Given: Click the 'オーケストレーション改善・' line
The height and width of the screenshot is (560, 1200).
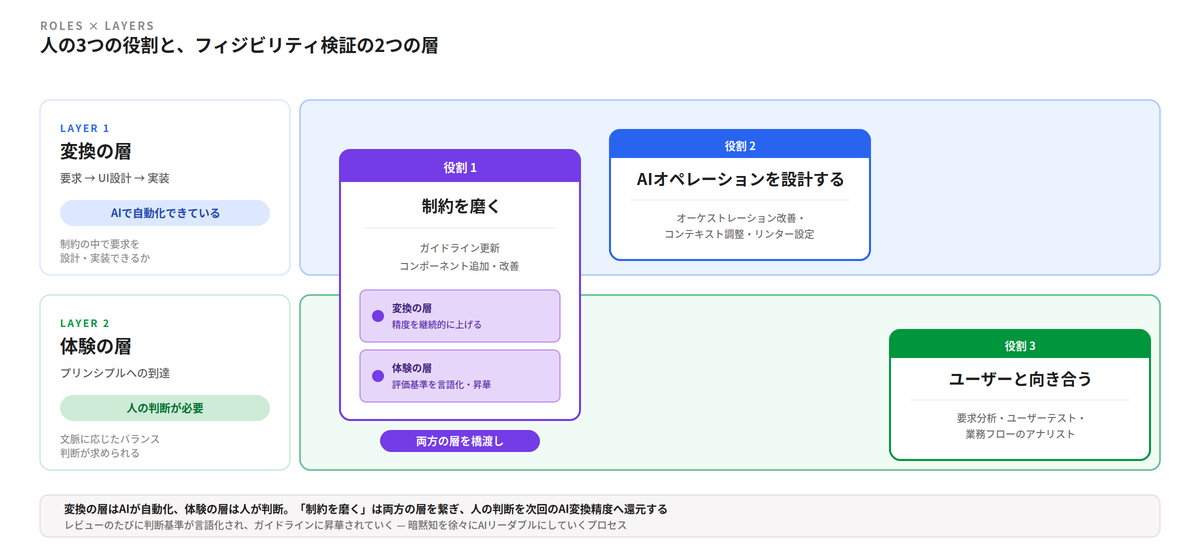Looking at the screenshot, I should click(x=740, y=217).
